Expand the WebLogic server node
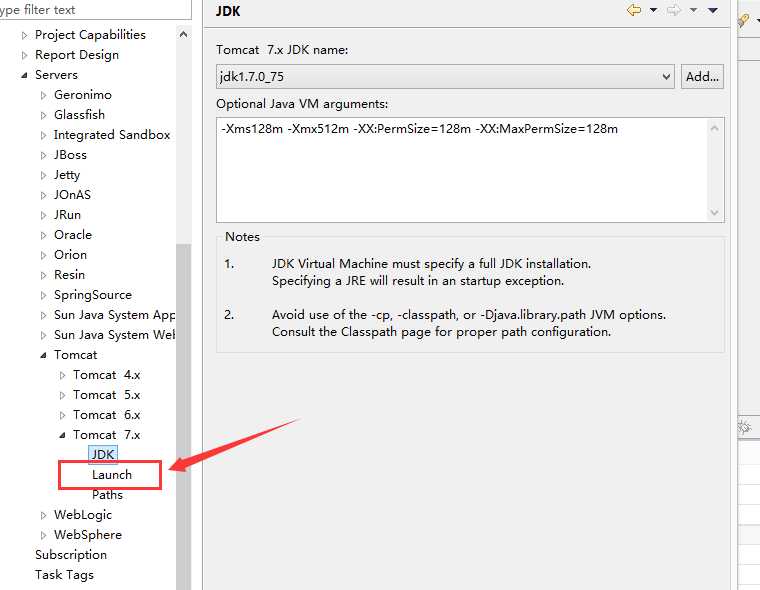Screen dimensions: 760x590 44,515
